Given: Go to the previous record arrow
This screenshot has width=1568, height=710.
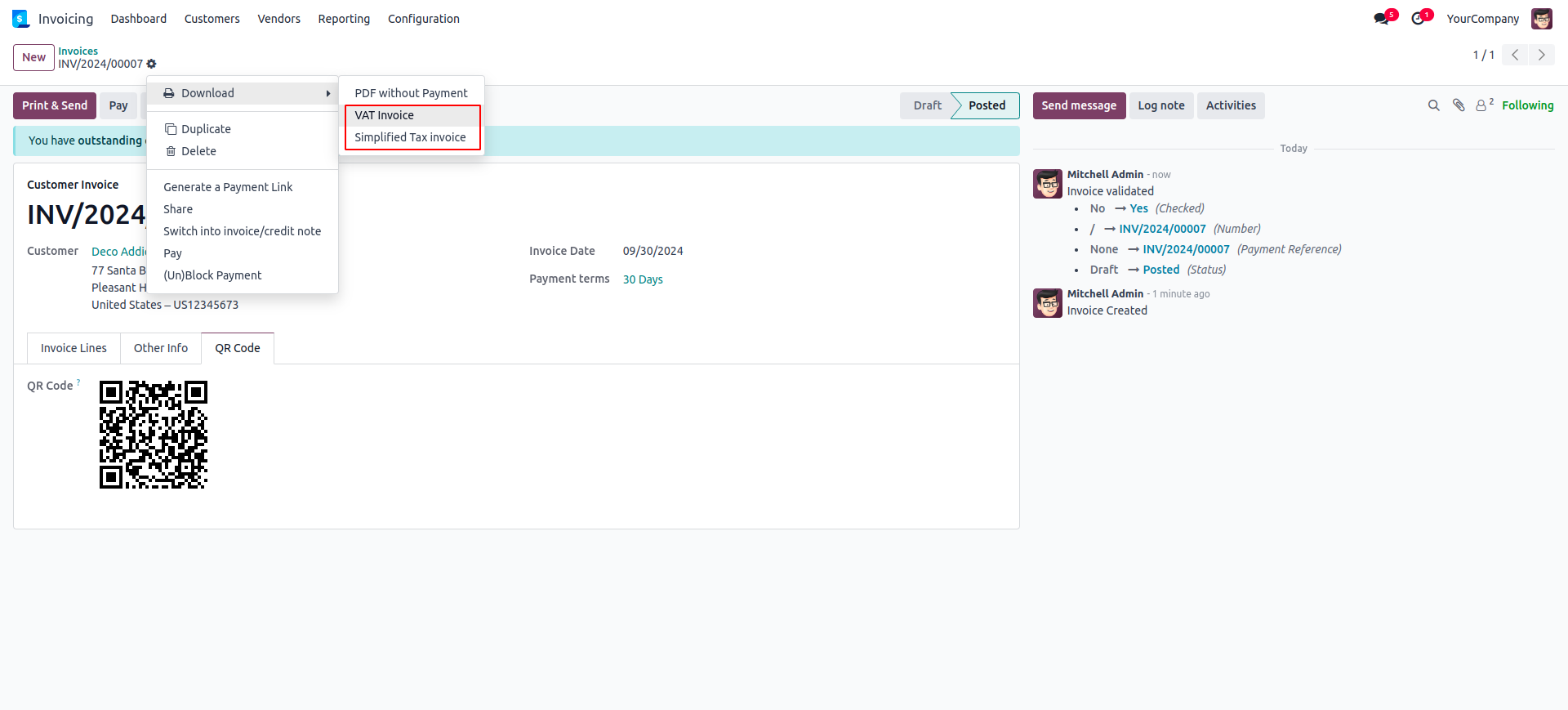Looking at the screenshot, I should 1515,55.
